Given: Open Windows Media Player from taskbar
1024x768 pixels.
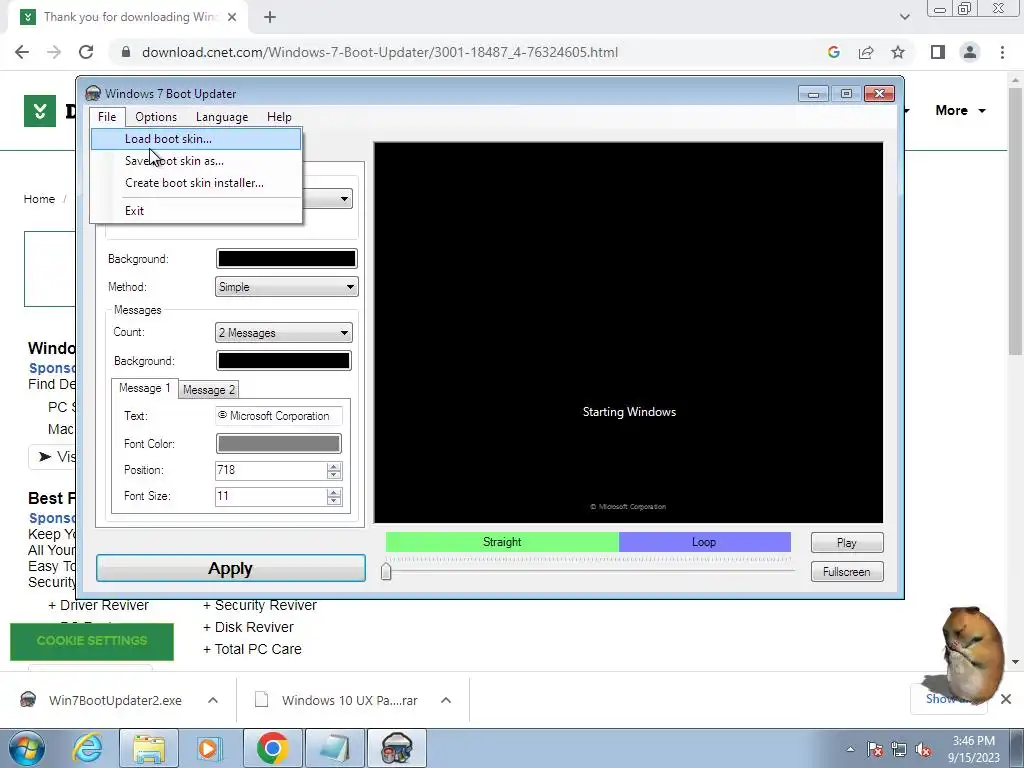Looking at the screenshot, I should click(x=209, y=748).
